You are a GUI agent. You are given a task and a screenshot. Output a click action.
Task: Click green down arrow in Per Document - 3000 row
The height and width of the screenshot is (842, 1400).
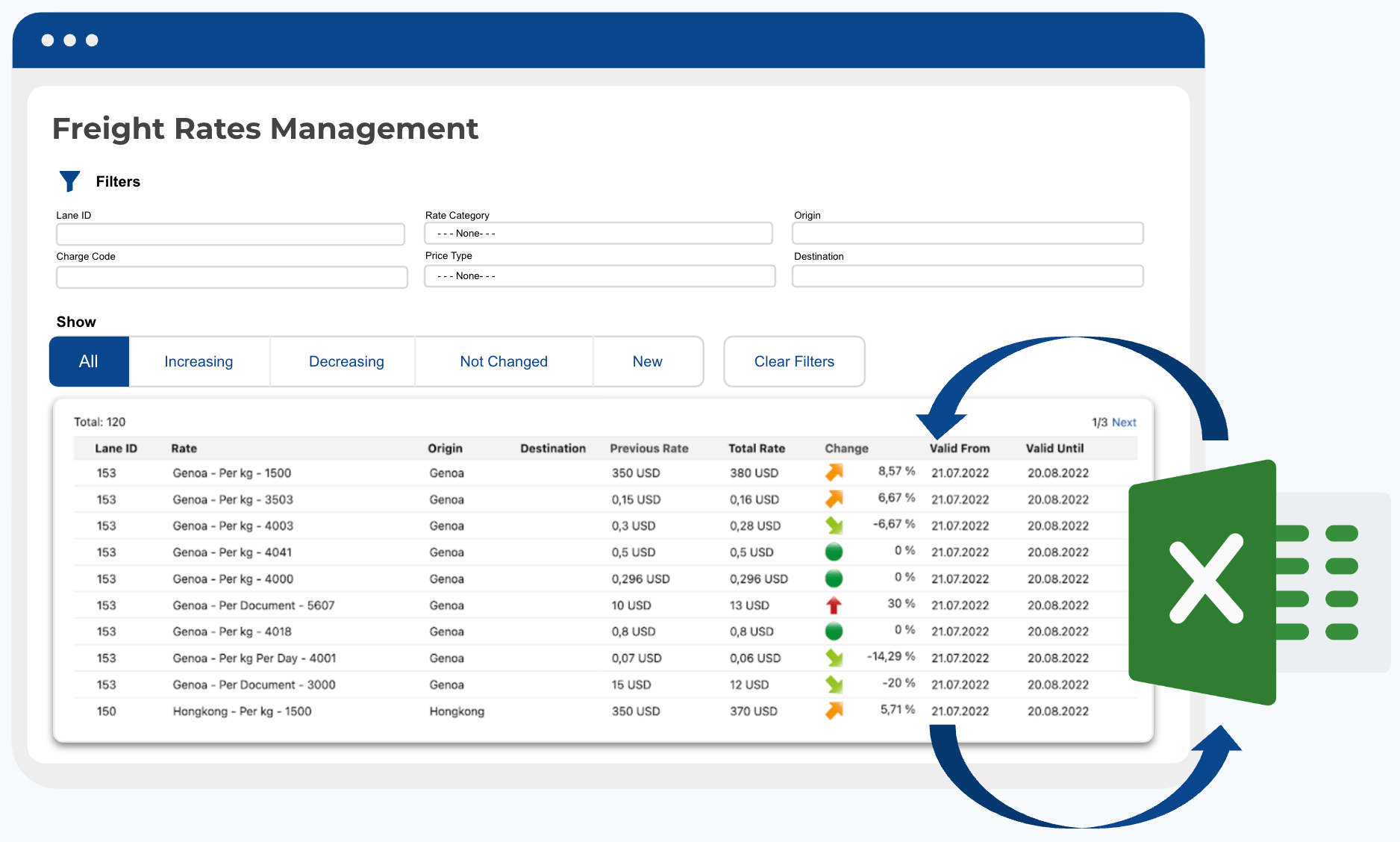pos(834,684)
